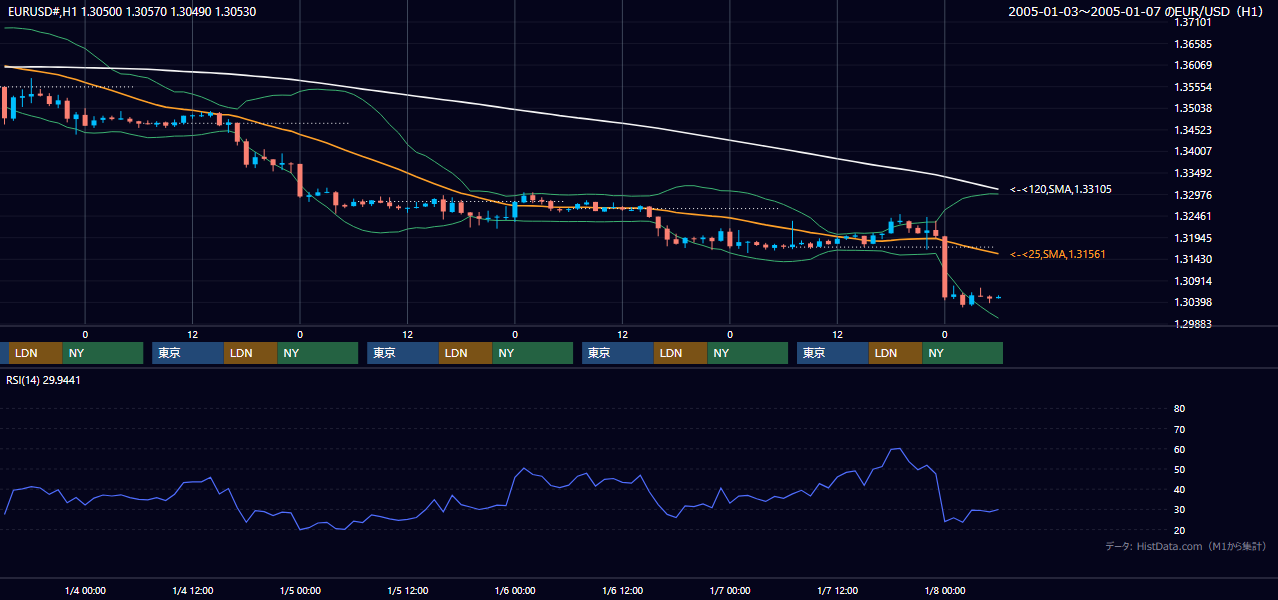
Task: Click price axis label 1.32976
Action: [1193, 195]
